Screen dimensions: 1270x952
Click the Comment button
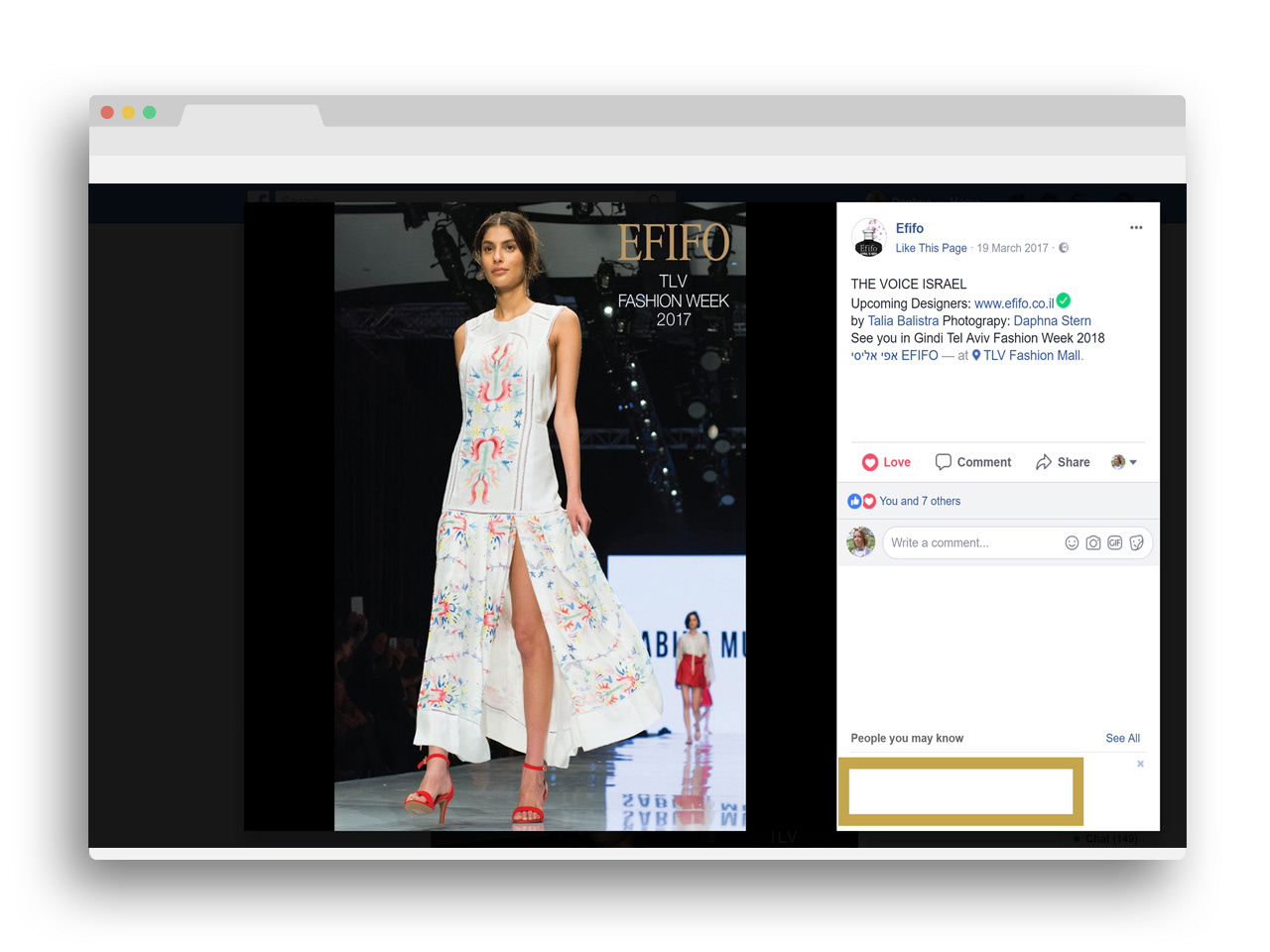click(973, 462)
